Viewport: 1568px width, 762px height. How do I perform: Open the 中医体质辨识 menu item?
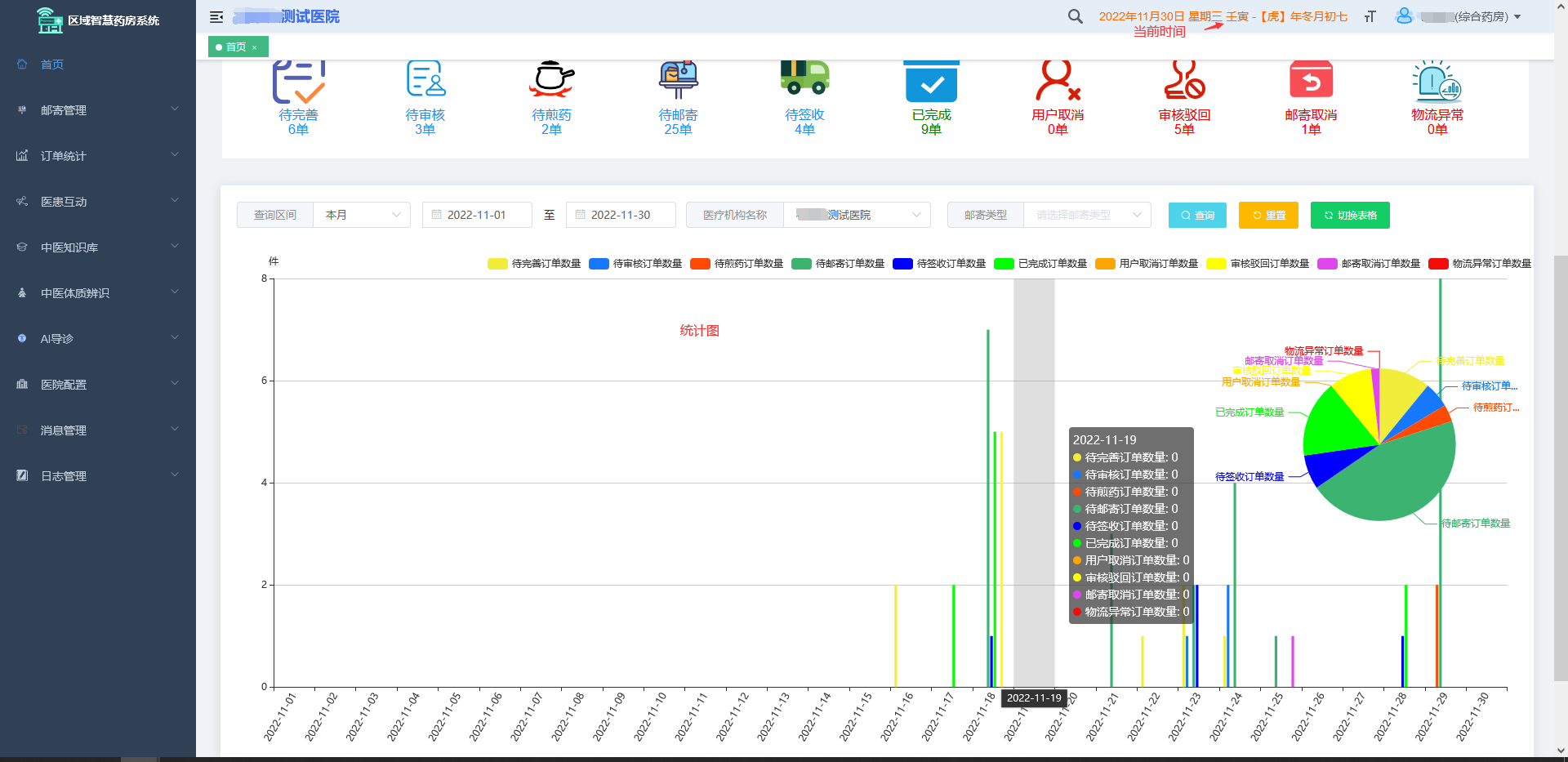98,292
